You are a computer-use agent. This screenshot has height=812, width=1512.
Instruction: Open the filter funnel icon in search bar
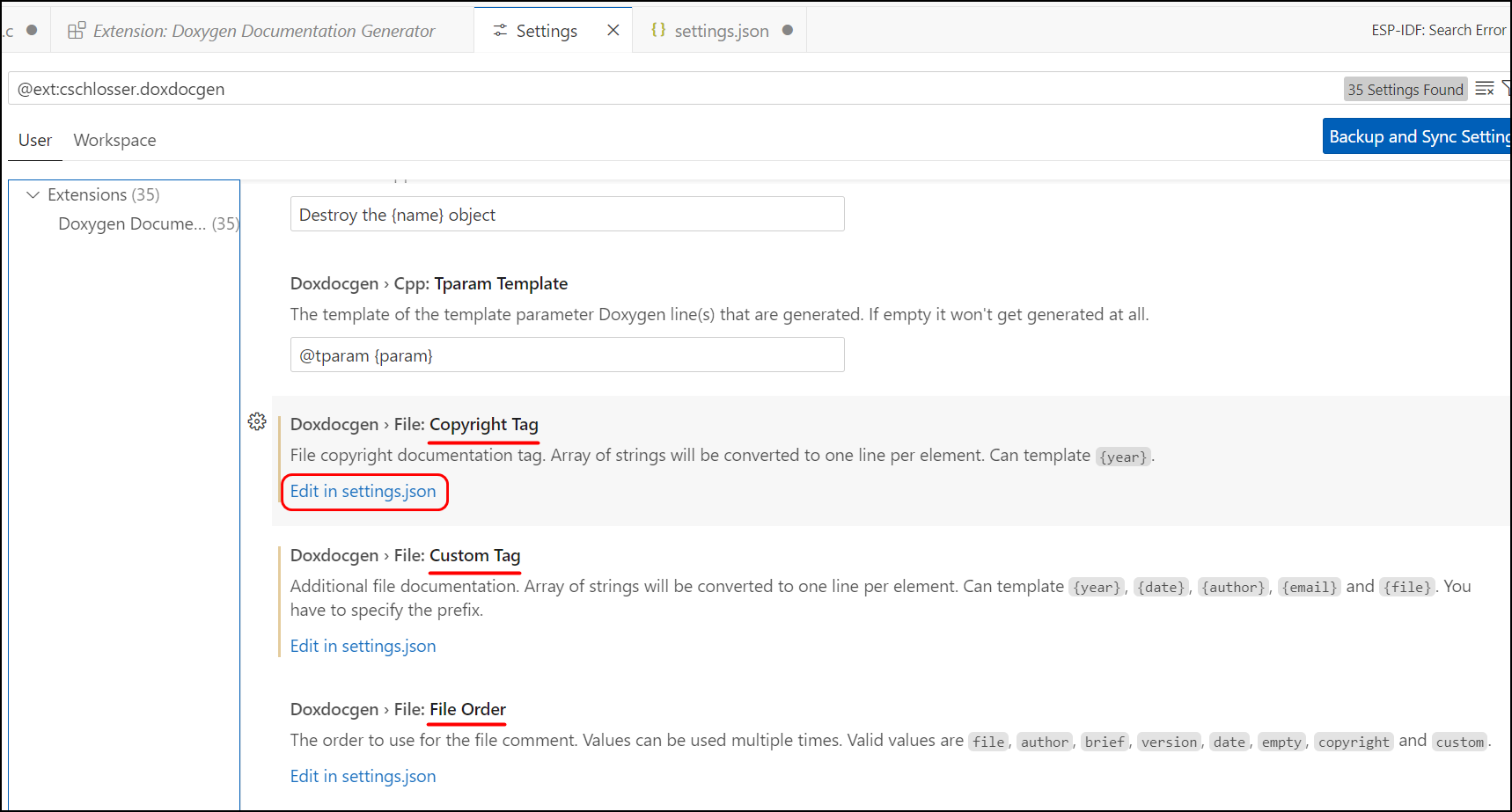pyautogui.click(x=1508, y=88)
